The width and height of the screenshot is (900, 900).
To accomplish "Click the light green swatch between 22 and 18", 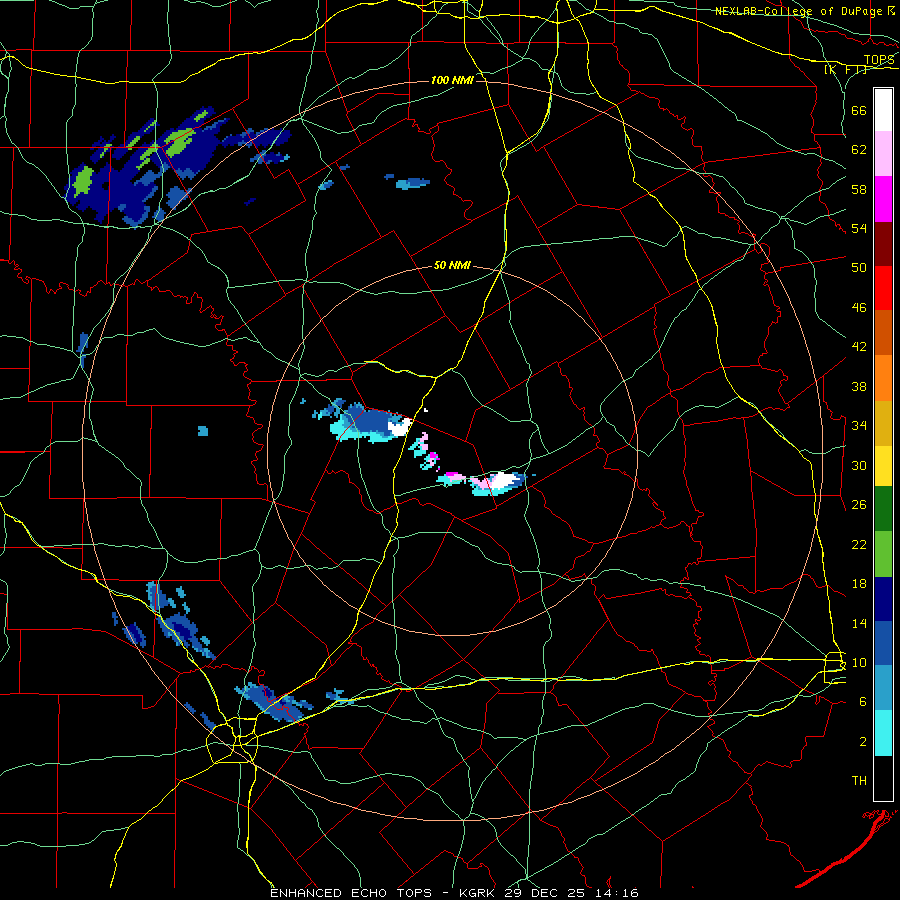I will [x=883, y=554].
